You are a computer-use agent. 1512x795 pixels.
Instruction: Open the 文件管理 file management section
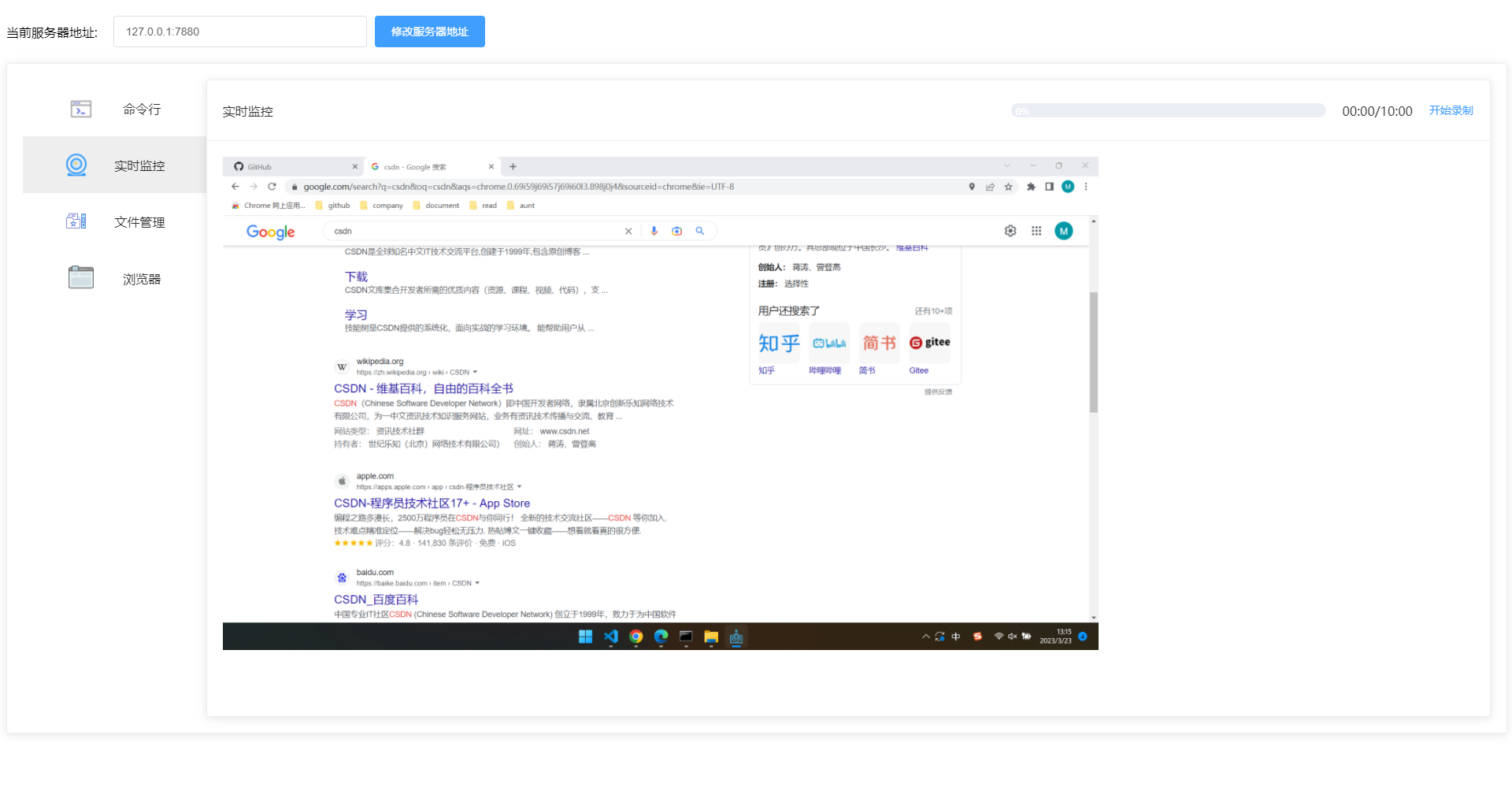pyautogui.click(x=114, y=221)
